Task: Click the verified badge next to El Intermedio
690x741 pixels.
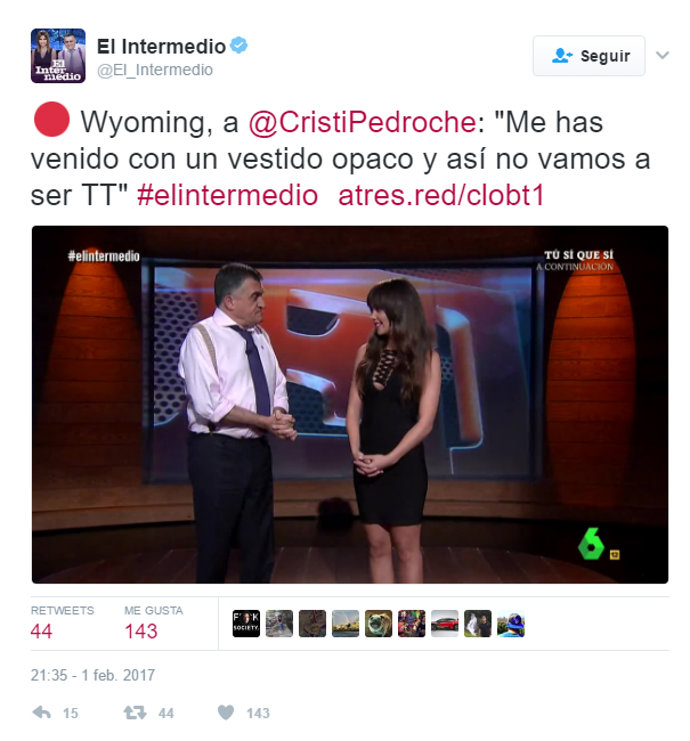Action: point(239,45)
